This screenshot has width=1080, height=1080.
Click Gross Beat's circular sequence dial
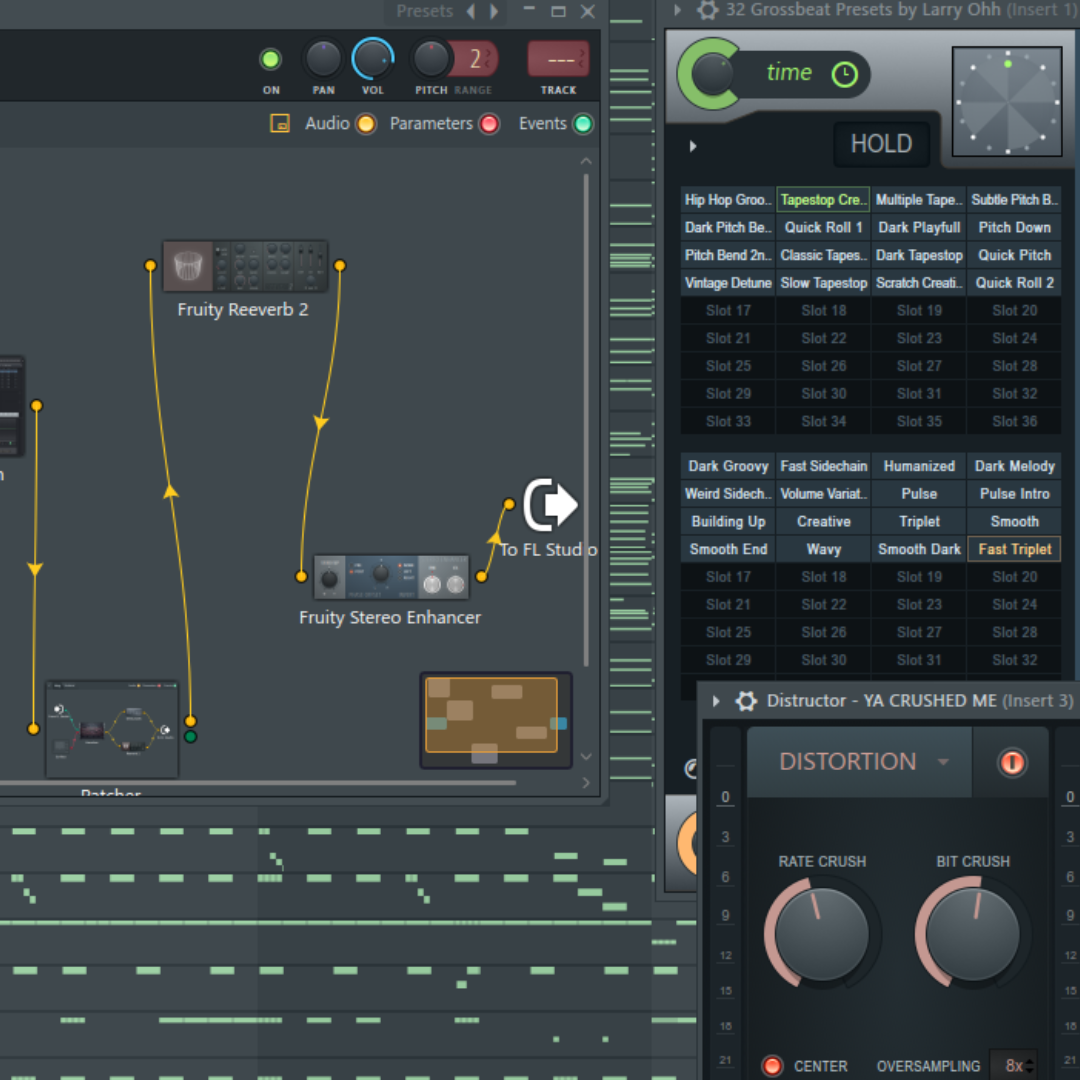tap(1006, 100)
